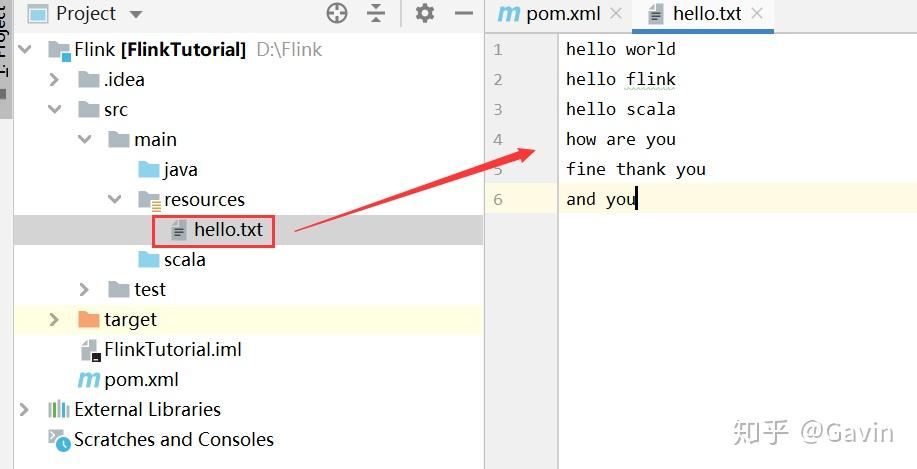
Task: Expand the test folder
Action: coord(85,289)
